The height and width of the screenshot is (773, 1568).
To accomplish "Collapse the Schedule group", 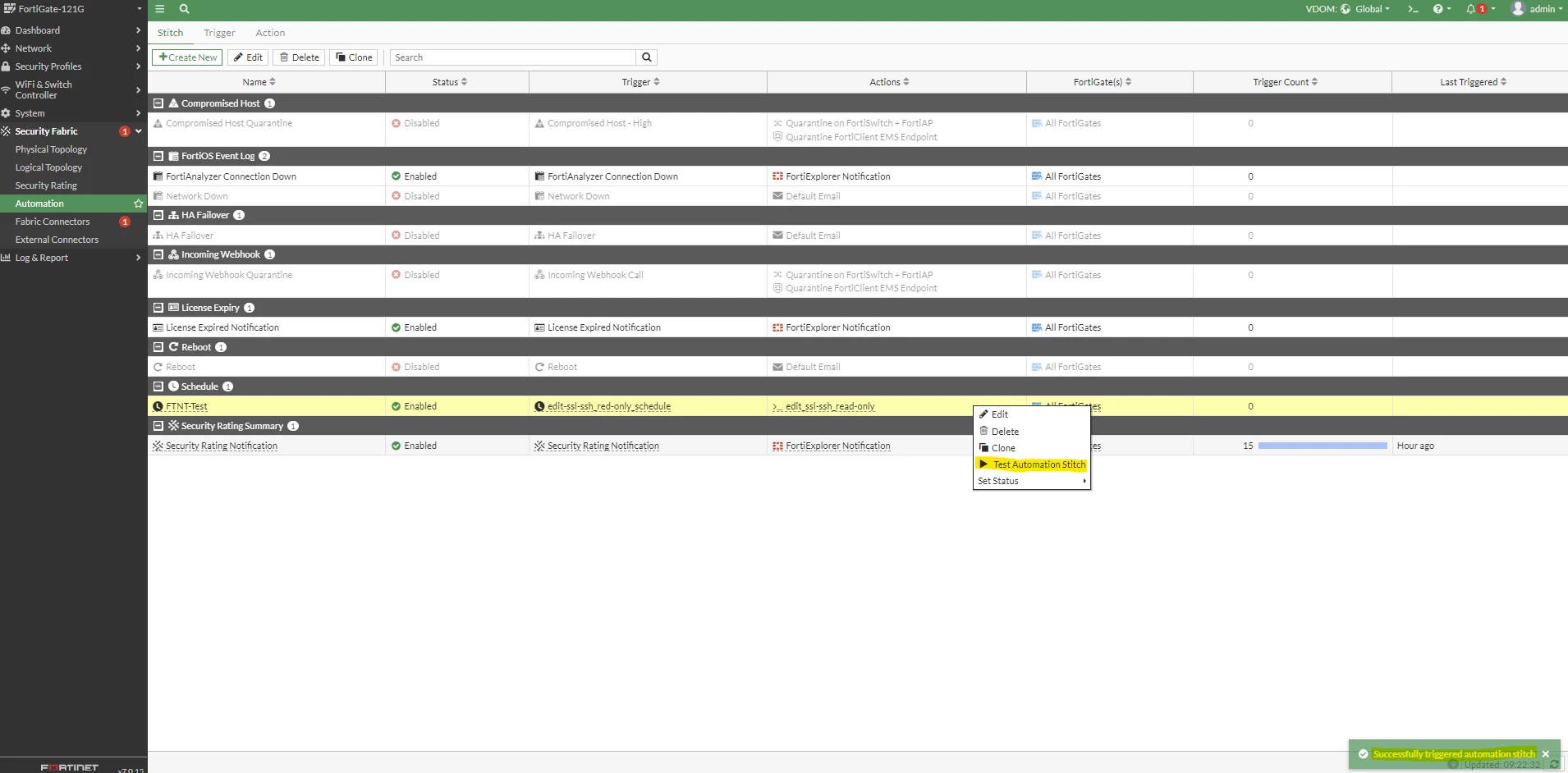I will (158, 386).
